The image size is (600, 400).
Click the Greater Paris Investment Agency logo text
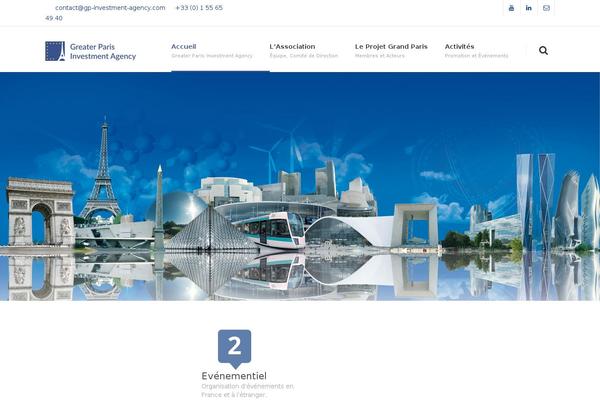(x=103, y=51)
